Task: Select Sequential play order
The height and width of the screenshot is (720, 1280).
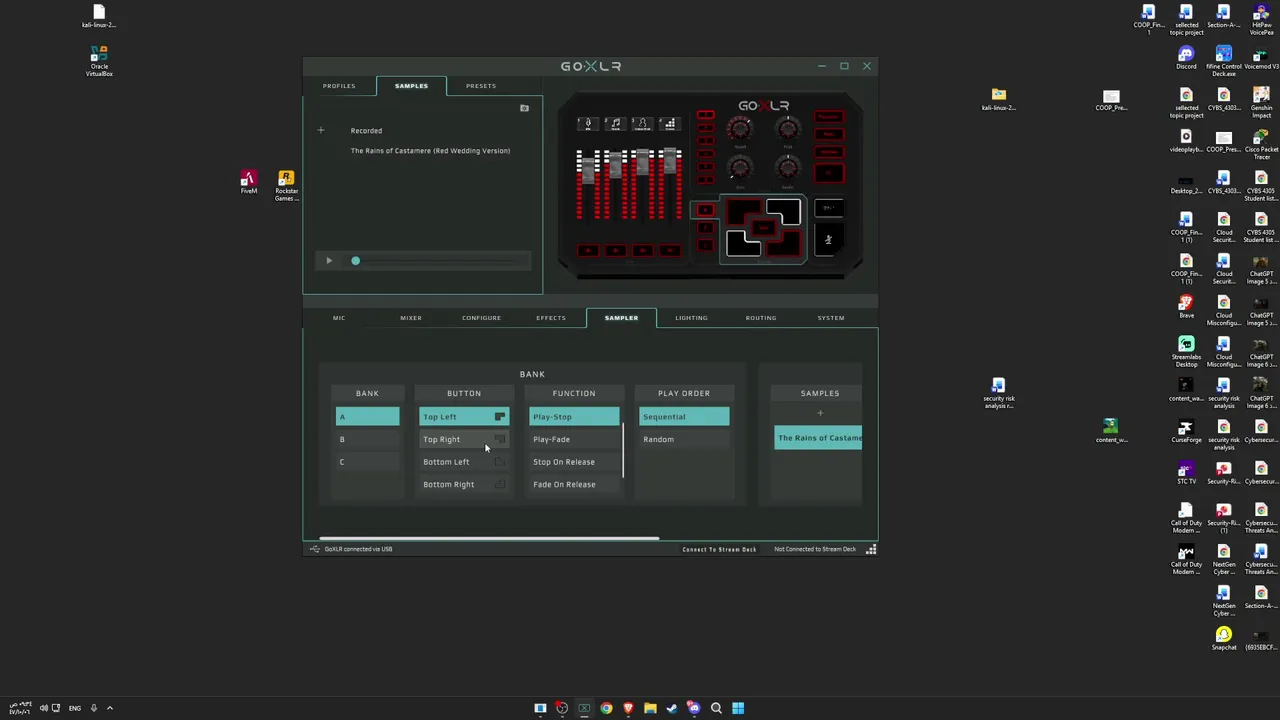Action: 684,417
